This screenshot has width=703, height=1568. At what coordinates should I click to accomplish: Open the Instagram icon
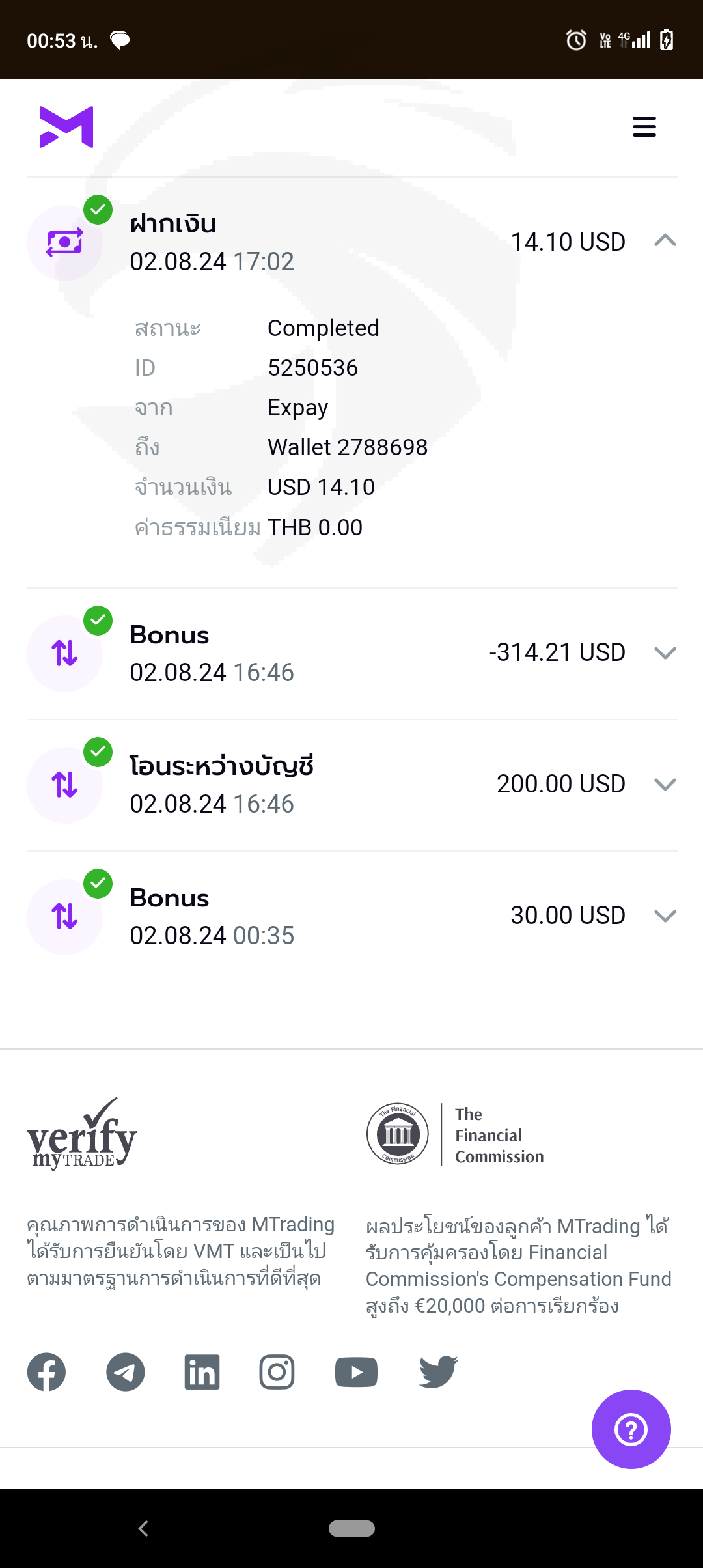point(277,1372)
